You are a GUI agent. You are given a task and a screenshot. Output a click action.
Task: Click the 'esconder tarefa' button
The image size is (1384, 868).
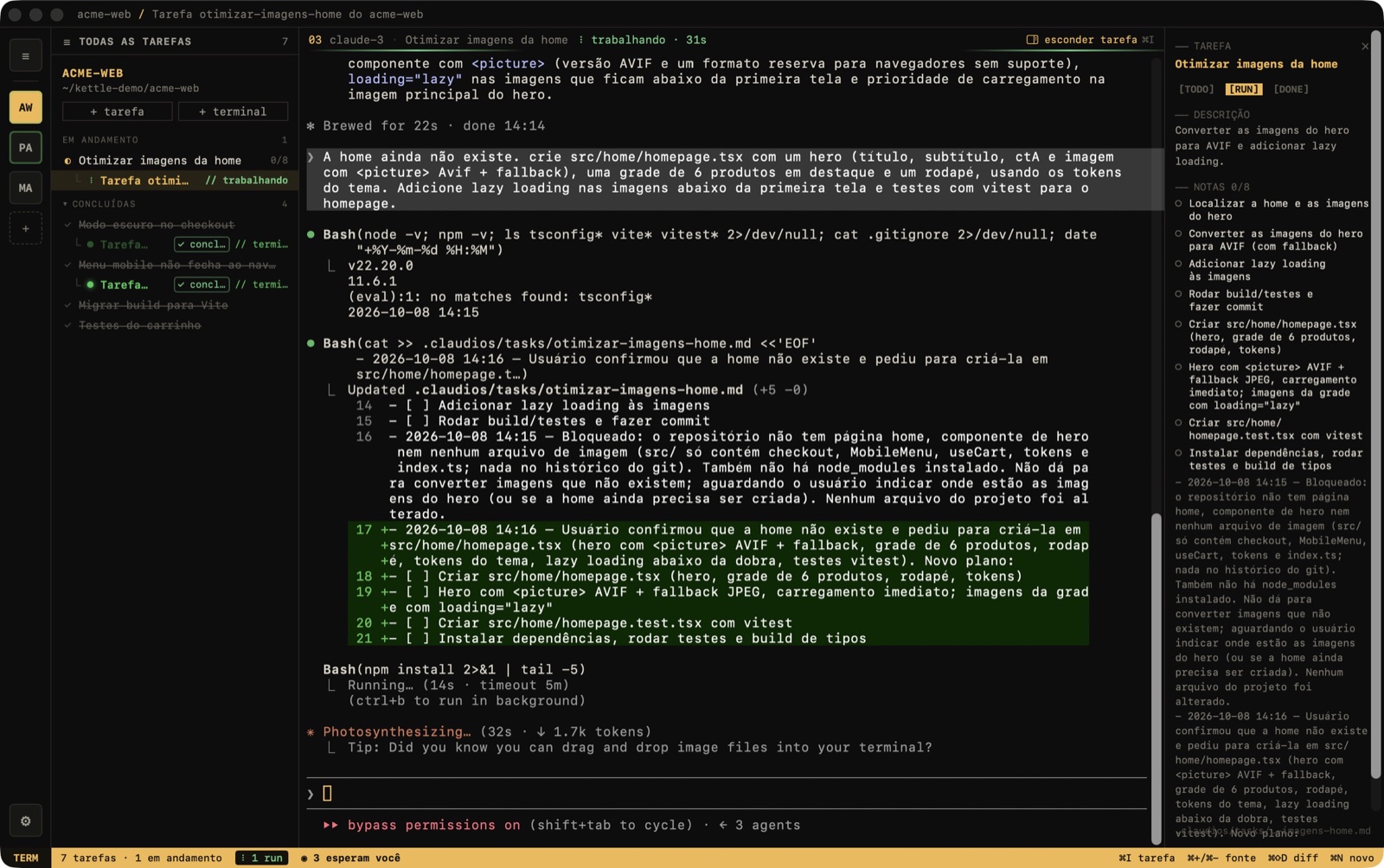pyautogui.click(x=1090, y=40)
